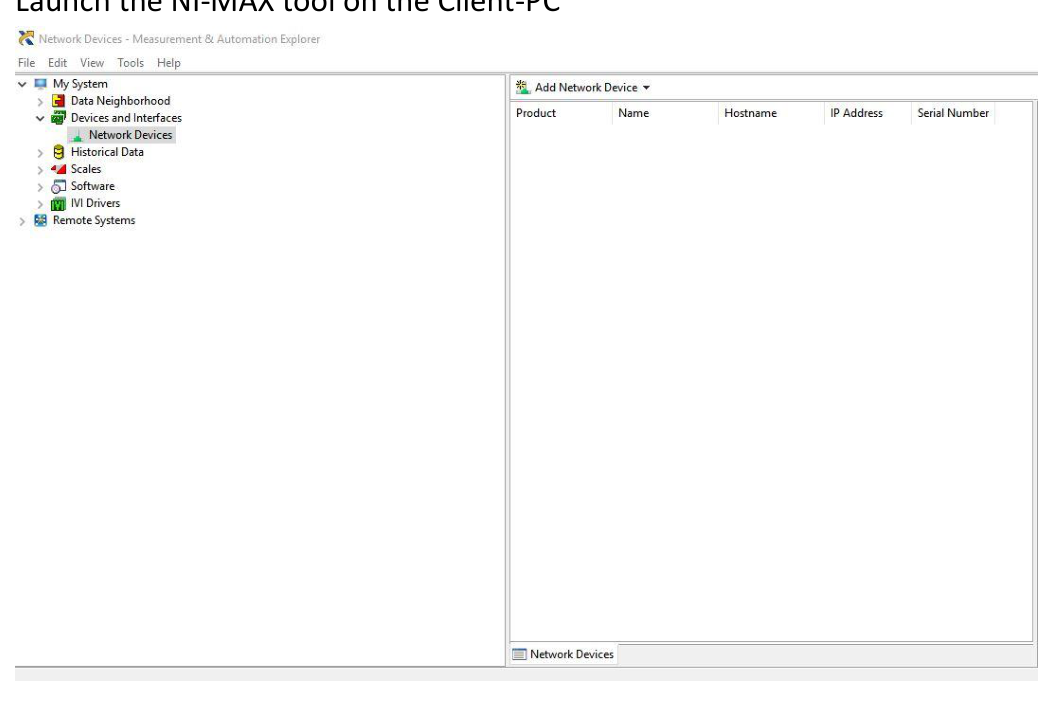The image size is (1056, 705).
Task: Click the Software icon in tree
Action: (59, 187)
